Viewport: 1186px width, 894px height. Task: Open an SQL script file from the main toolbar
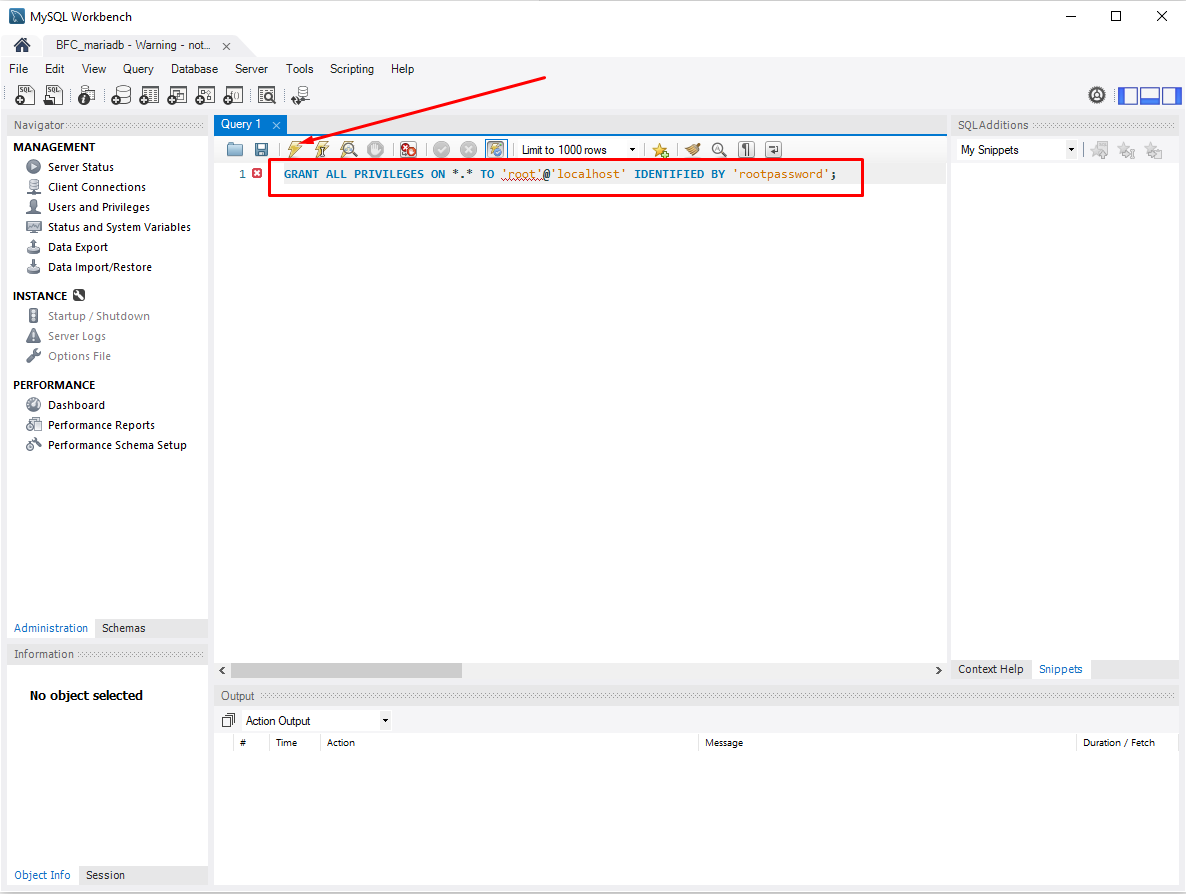pyautogui.click(x=53, y=95)
